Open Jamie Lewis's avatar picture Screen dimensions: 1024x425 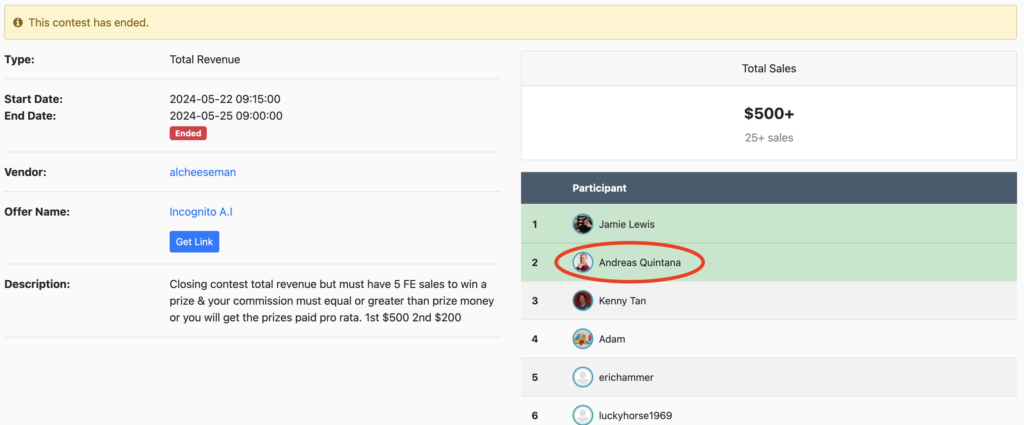[582, 225]
